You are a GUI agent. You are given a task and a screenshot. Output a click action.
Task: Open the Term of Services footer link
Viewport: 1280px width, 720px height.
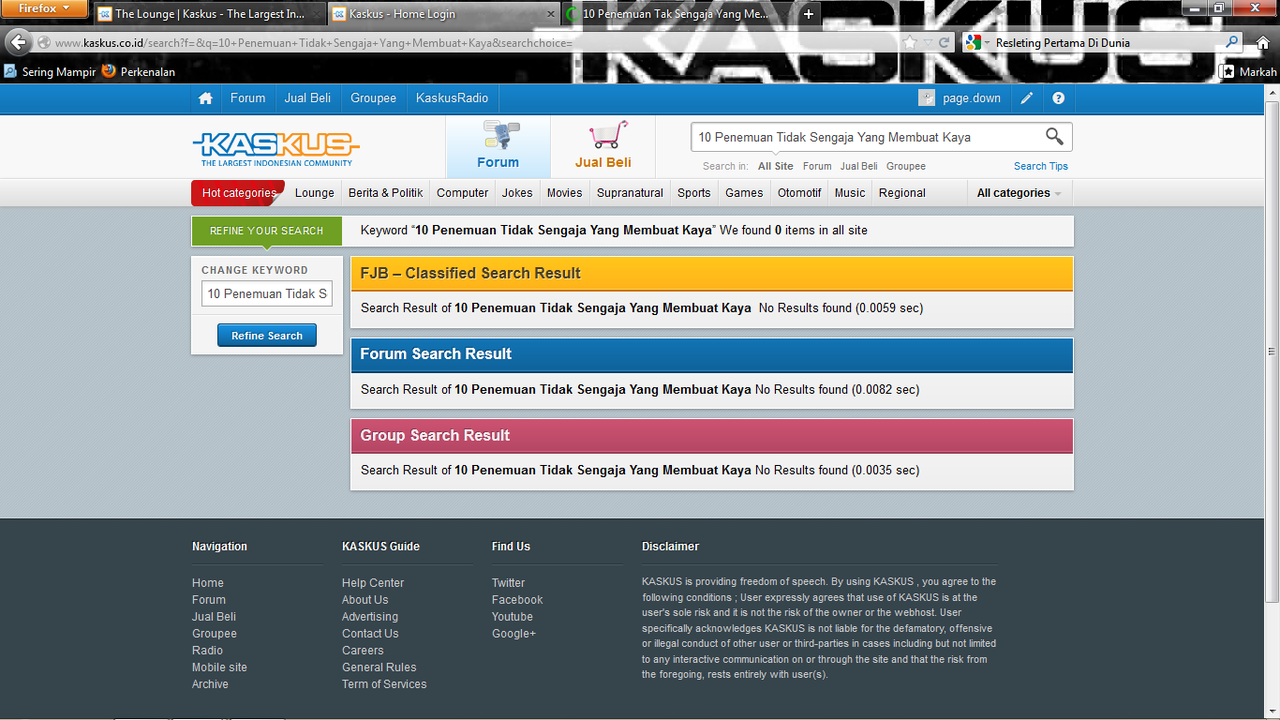384,684
